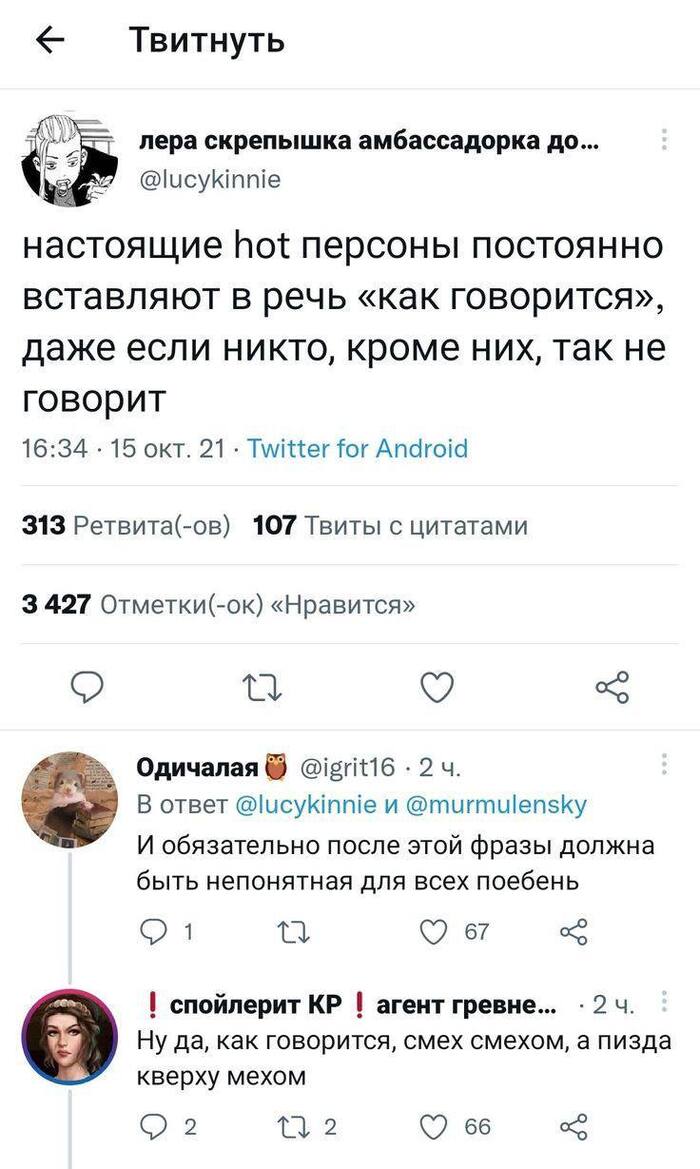700x1169 pixels.
Task: Like the main tweet with heart
Action: click(437, 686)
